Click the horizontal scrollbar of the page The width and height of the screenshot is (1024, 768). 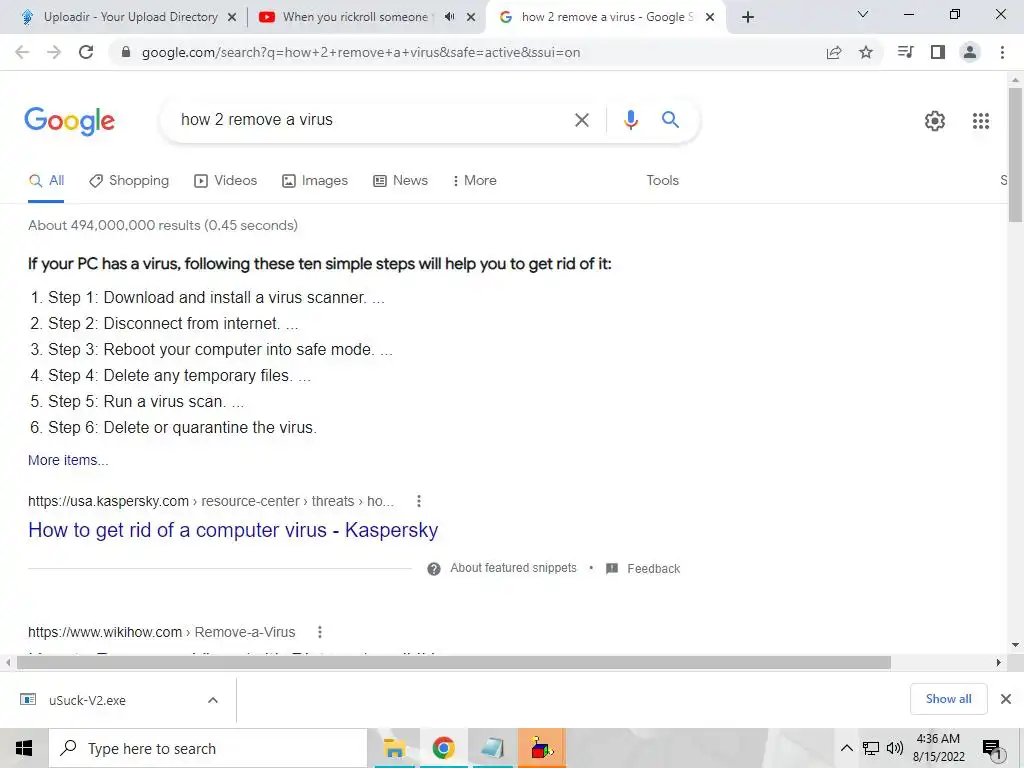tap(454, 663)
